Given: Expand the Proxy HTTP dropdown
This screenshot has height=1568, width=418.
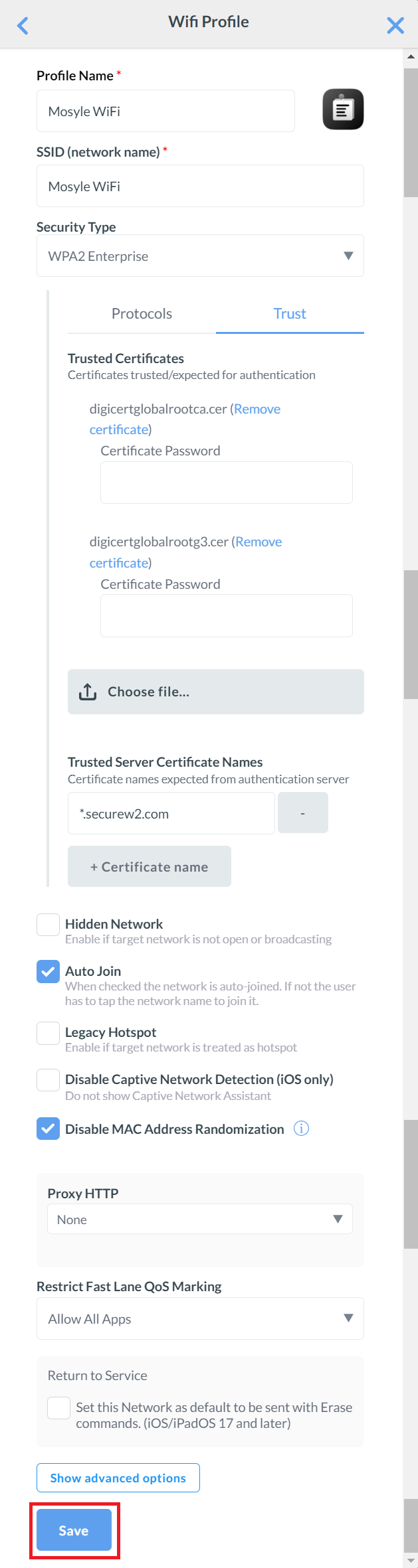Looking at the screenshot, I should (200, 1219).
